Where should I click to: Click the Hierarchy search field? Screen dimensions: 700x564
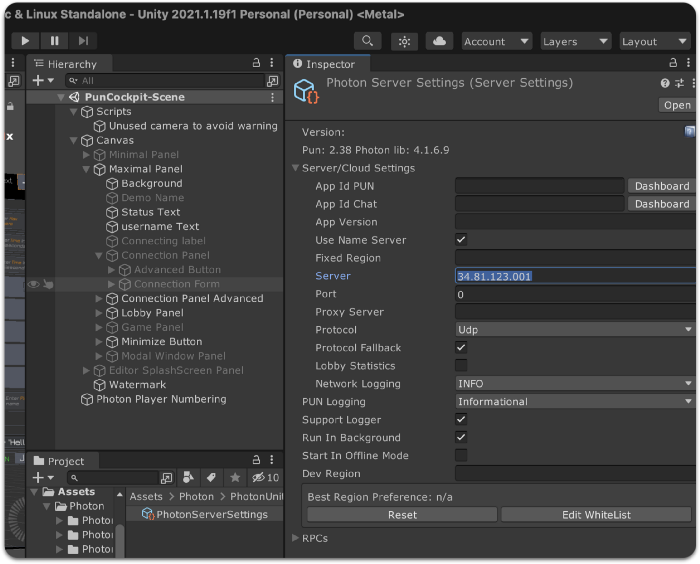pyautogui.click(x=165, y=81)
